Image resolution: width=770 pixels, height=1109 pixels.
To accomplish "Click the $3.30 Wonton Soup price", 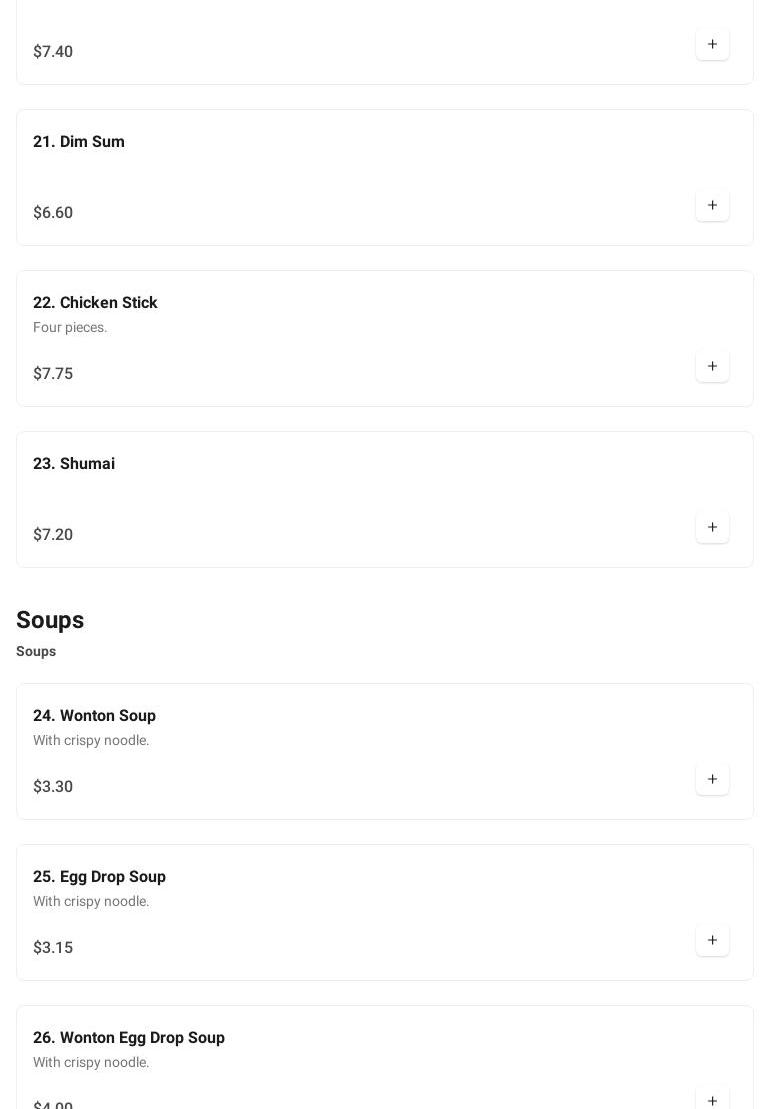I will point(53,787).
